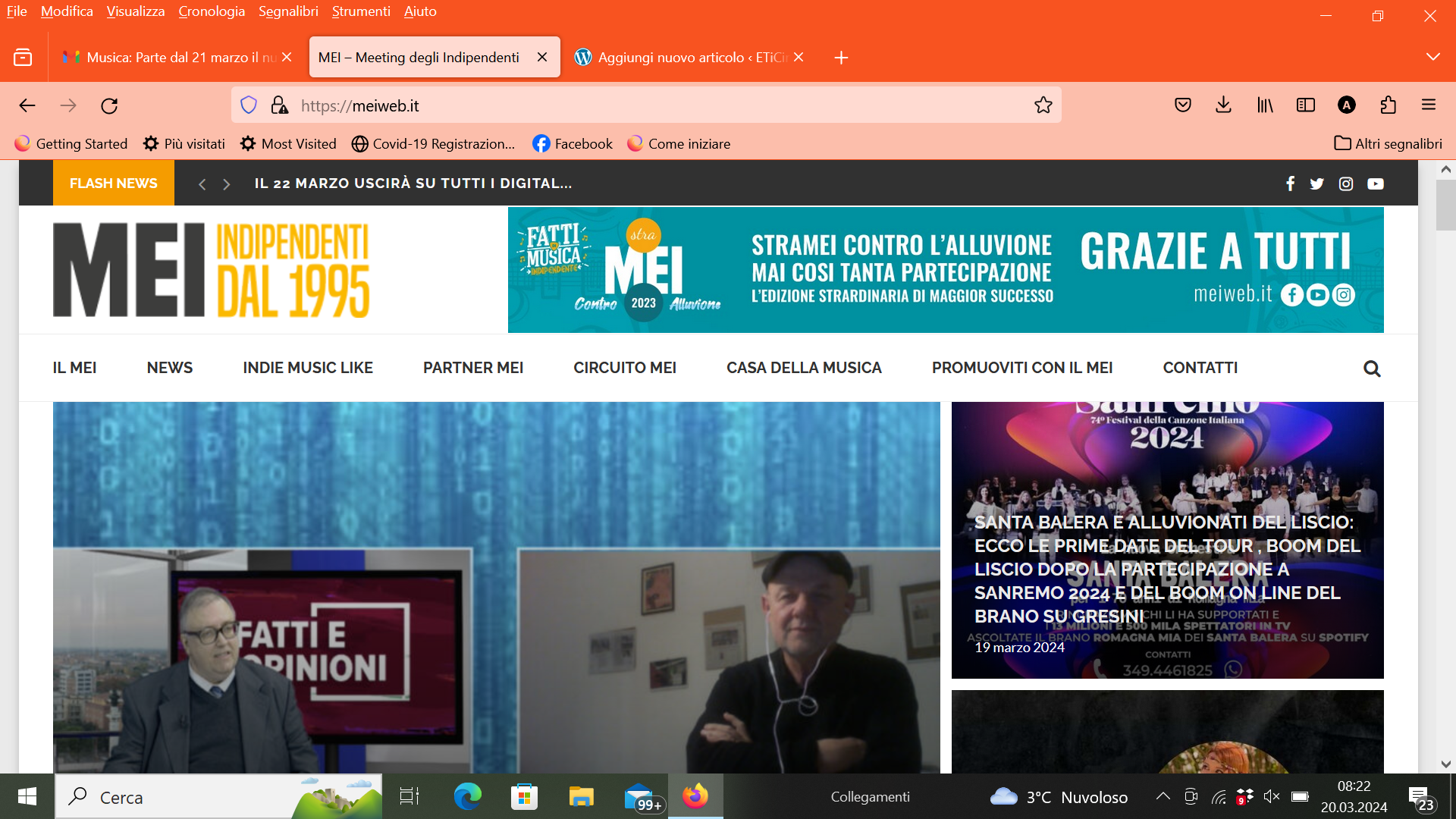Image resolution: width=1456 pixels, height=819 pixels.
Task: Open NEWS navigation item
Action: [x=170, y=368]
